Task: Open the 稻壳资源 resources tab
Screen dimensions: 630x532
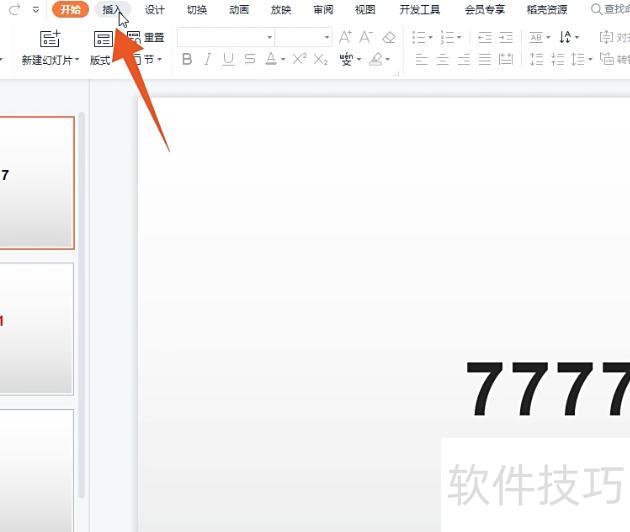Action: point(547,10)
